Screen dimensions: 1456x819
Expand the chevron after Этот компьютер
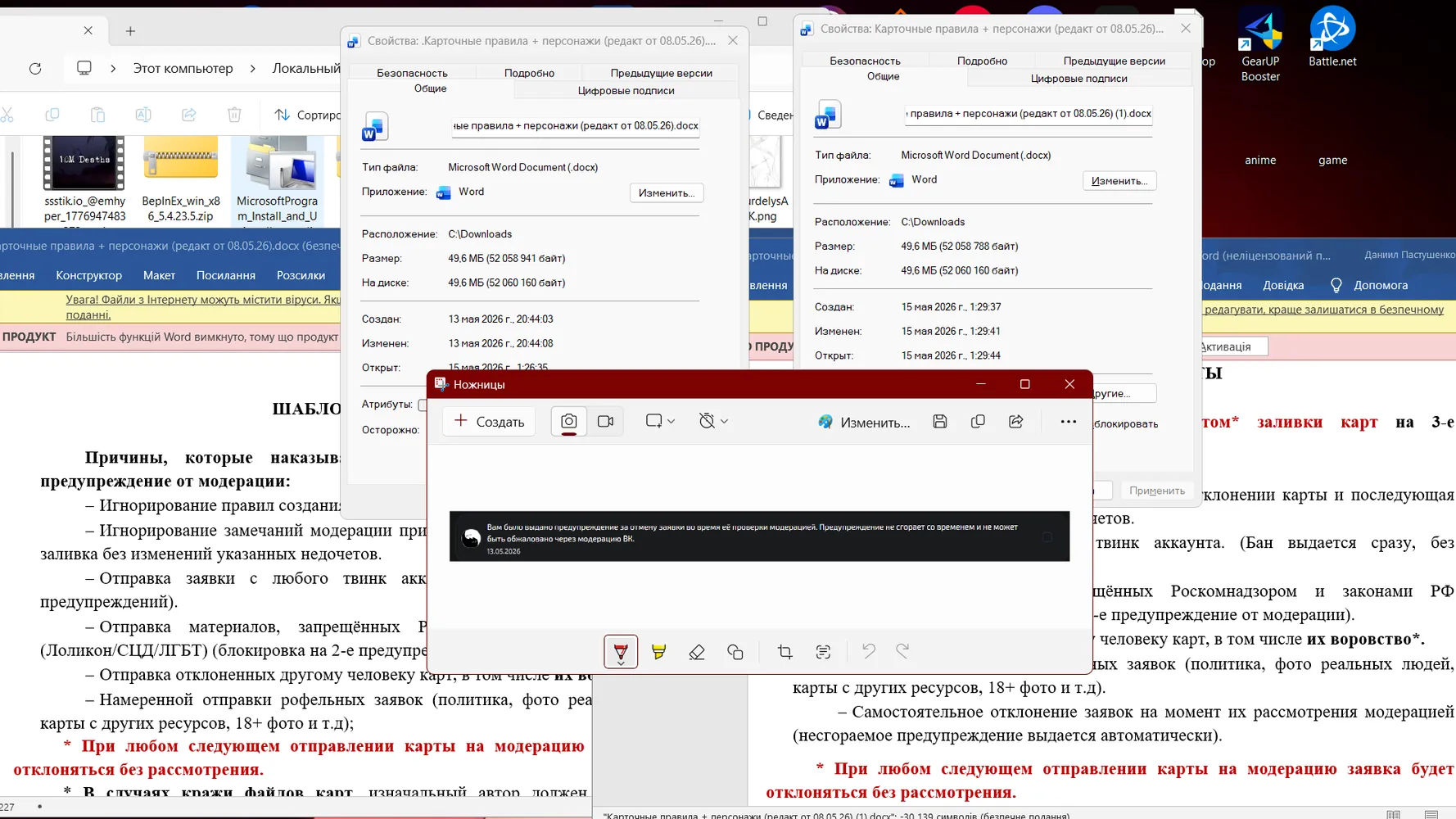253,68
